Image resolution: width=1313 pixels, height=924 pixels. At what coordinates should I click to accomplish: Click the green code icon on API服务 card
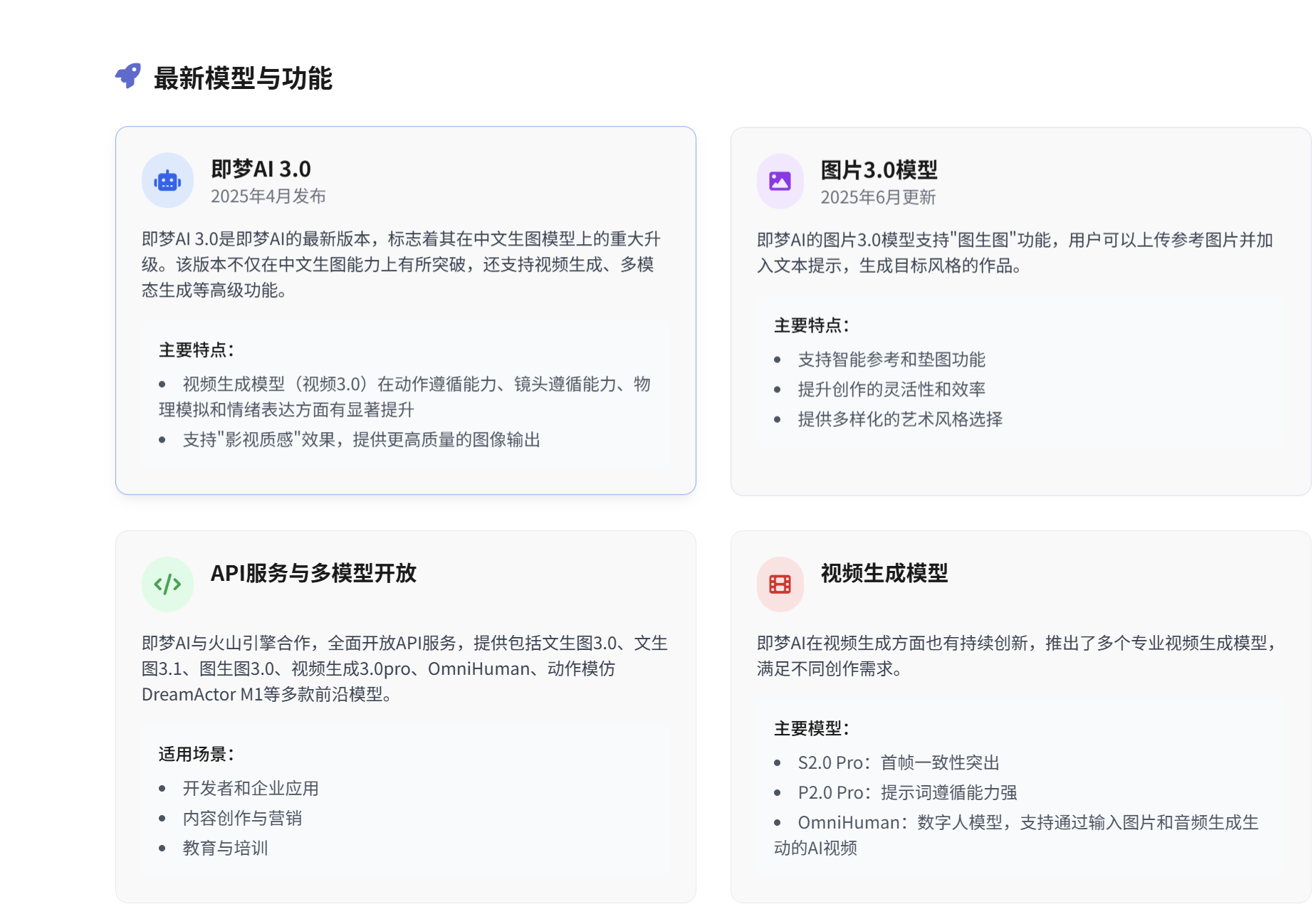tap(167, 584)
